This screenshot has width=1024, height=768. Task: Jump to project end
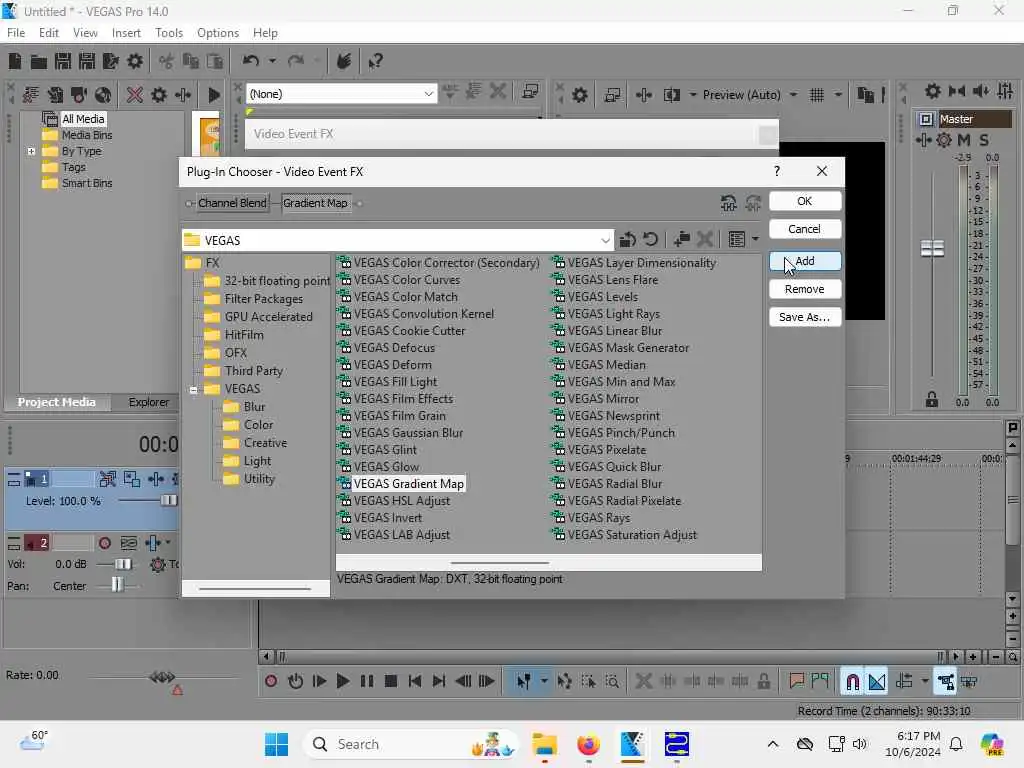click(439, 681)
